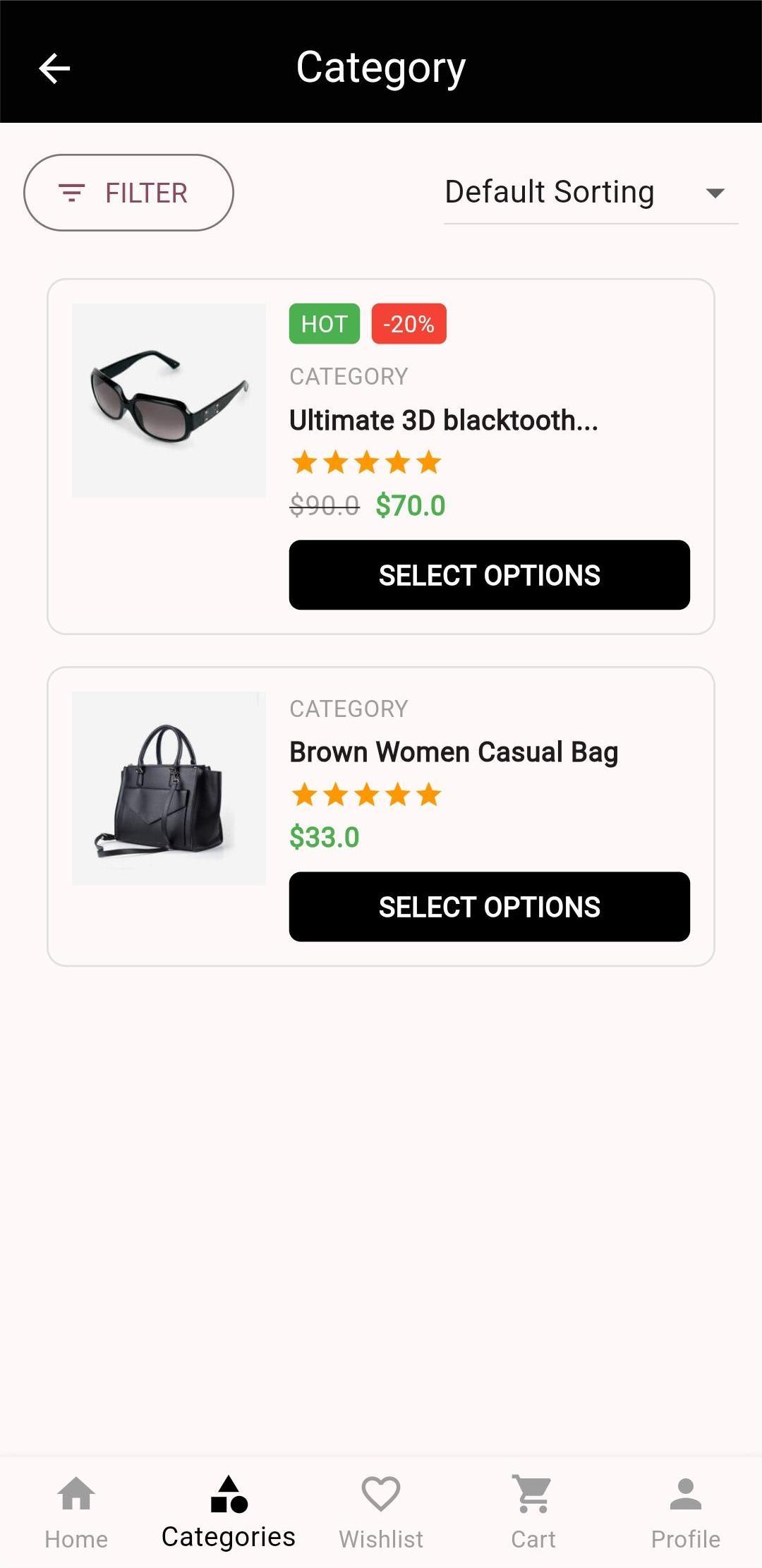Open the black handbag product thumbnail
This screenshot has width=762, height=1568.
pos(169,788)
